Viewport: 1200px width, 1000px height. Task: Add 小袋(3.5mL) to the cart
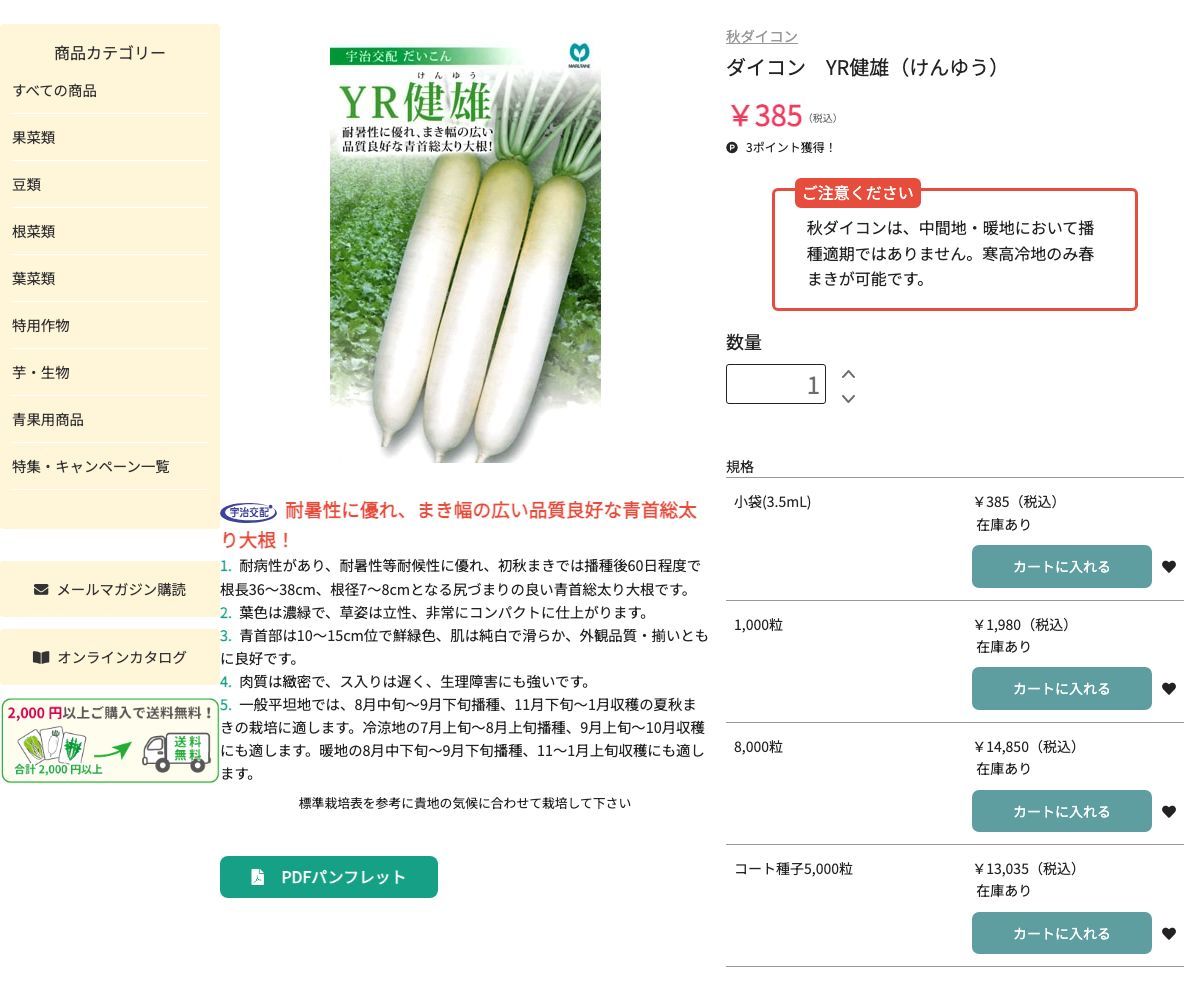coord(1061,566)
